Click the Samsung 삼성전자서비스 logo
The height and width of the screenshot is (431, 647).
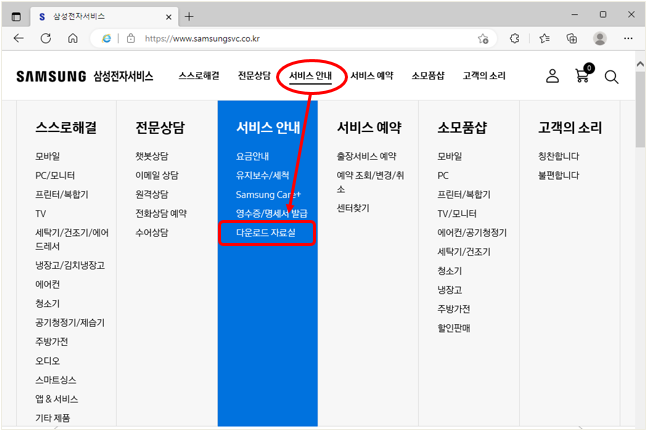(x=85, y=76)
